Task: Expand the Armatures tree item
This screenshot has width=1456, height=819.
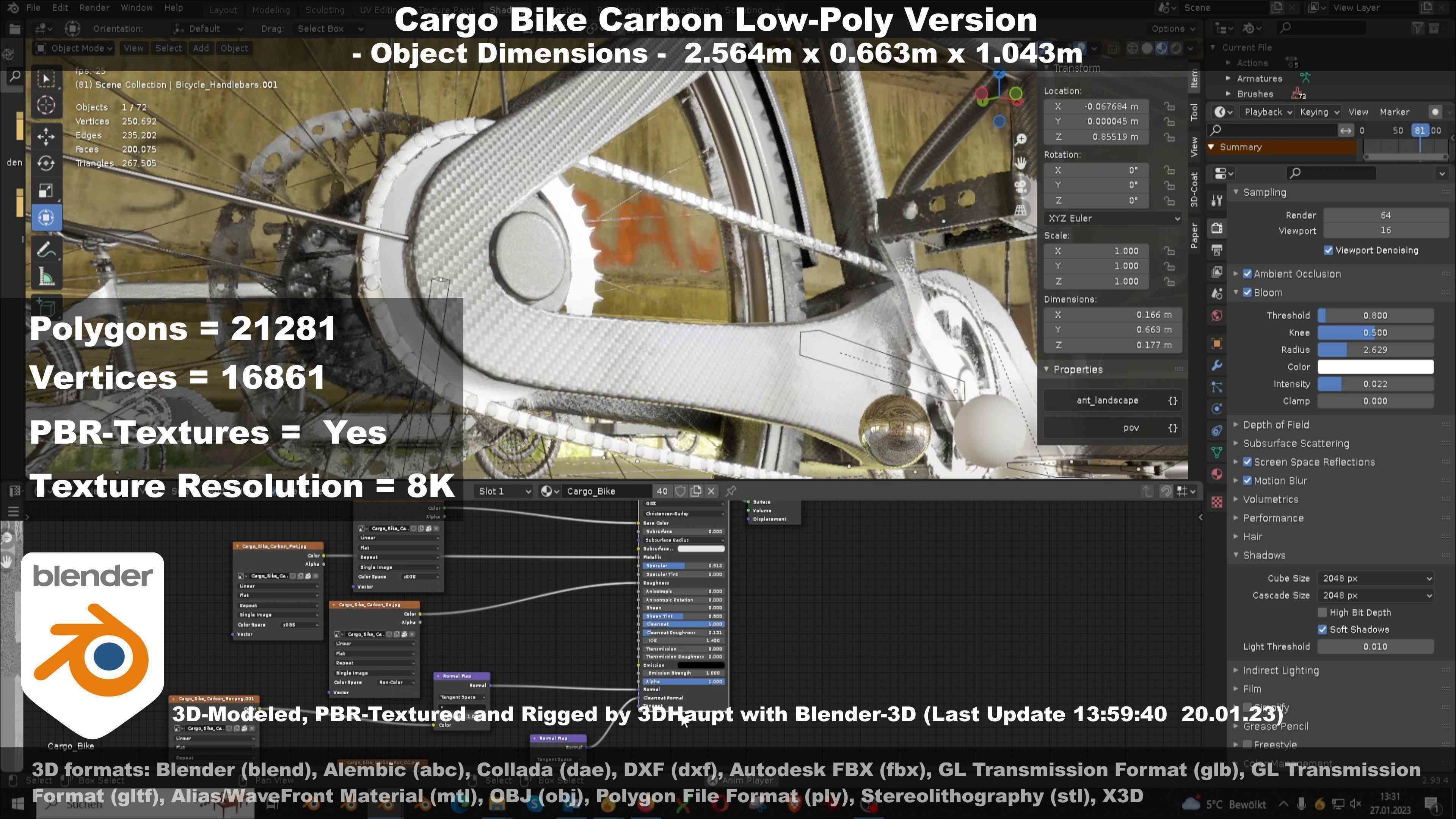Action: (x=1228, y=79)
